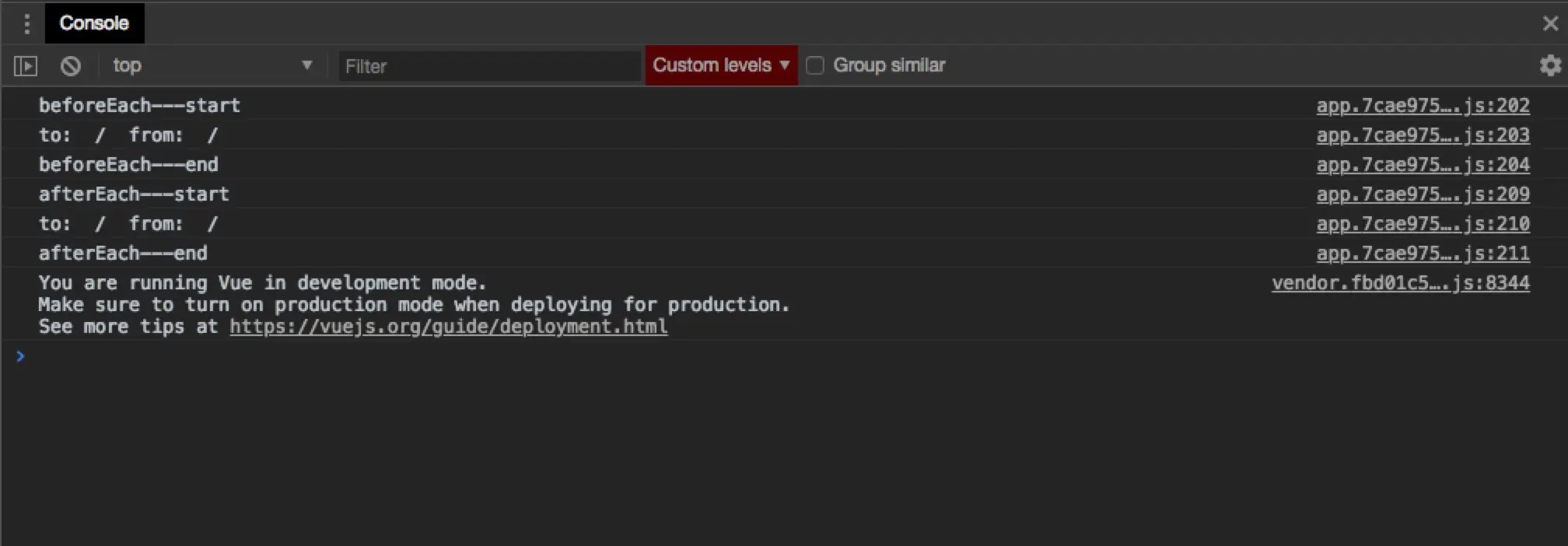Enable the Group similar checkbox

[815, 65]
